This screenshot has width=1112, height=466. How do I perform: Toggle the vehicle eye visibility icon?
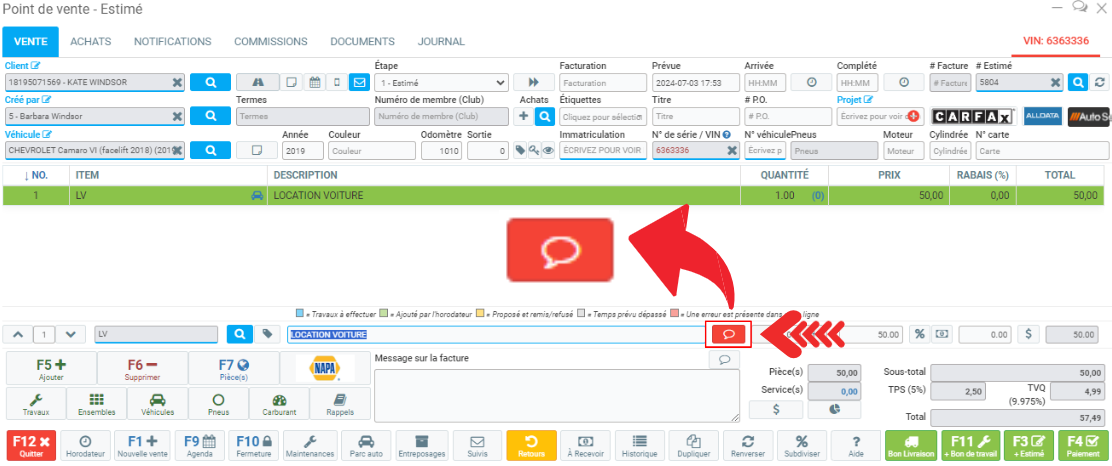pos(548,151)
